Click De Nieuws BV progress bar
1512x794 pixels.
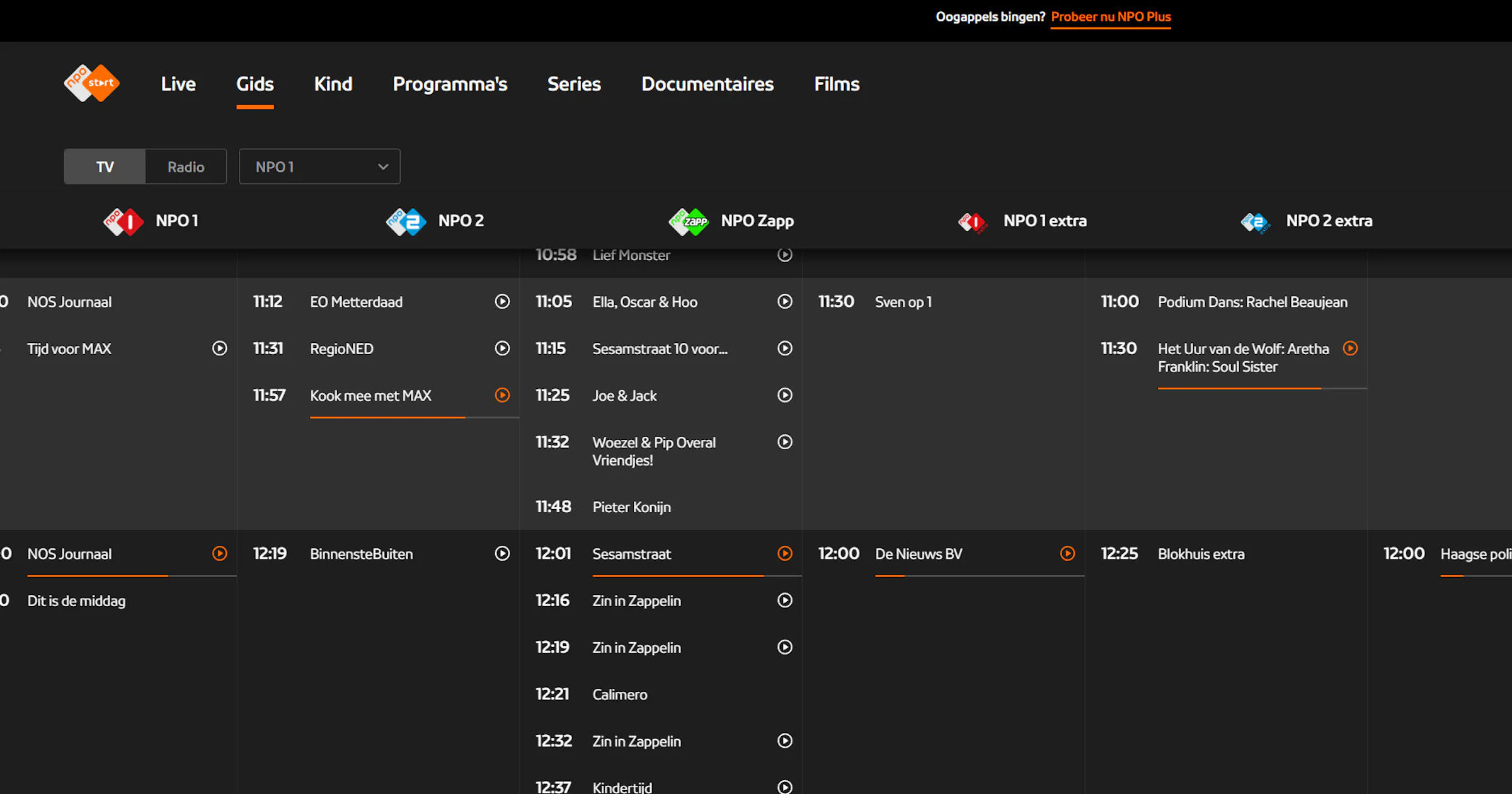[x=980, y=575]
